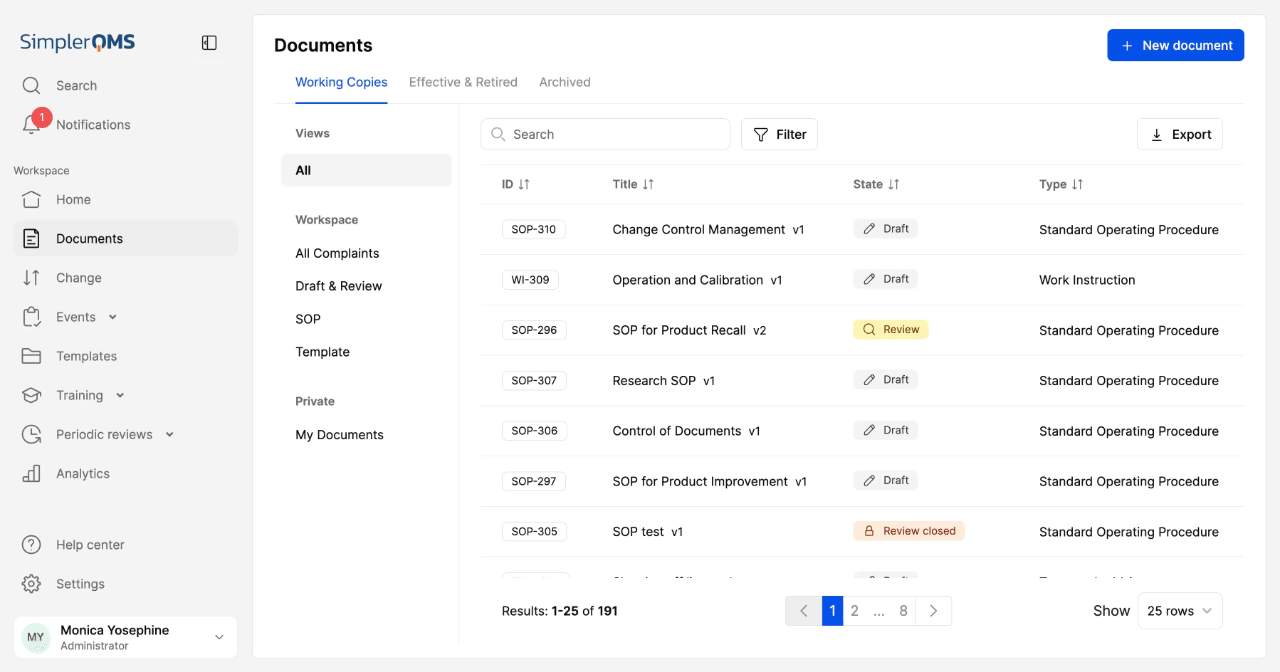Select the My Documents private view
1280x672 pixels.
(339, 435)
